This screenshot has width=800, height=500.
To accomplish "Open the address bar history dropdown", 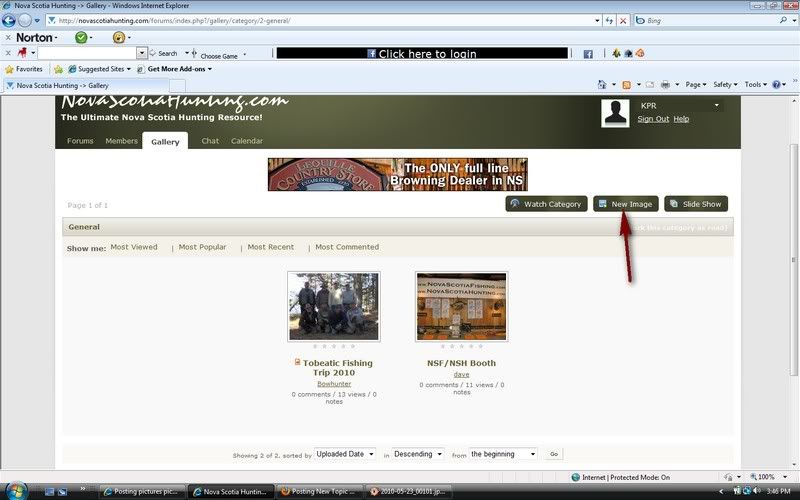I will [597, 21].
